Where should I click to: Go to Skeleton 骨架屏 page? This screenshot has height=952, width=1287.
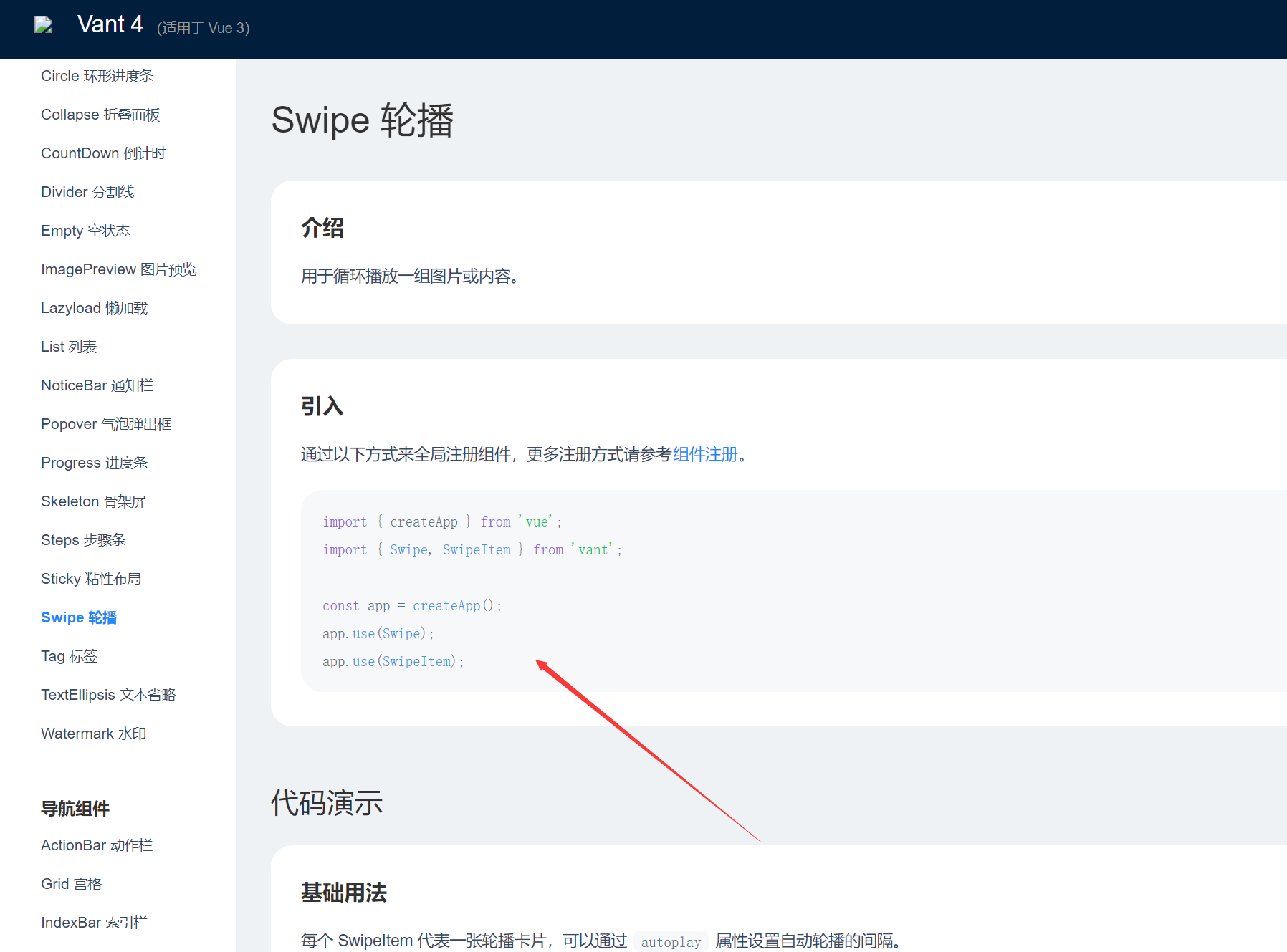[93, 501]
